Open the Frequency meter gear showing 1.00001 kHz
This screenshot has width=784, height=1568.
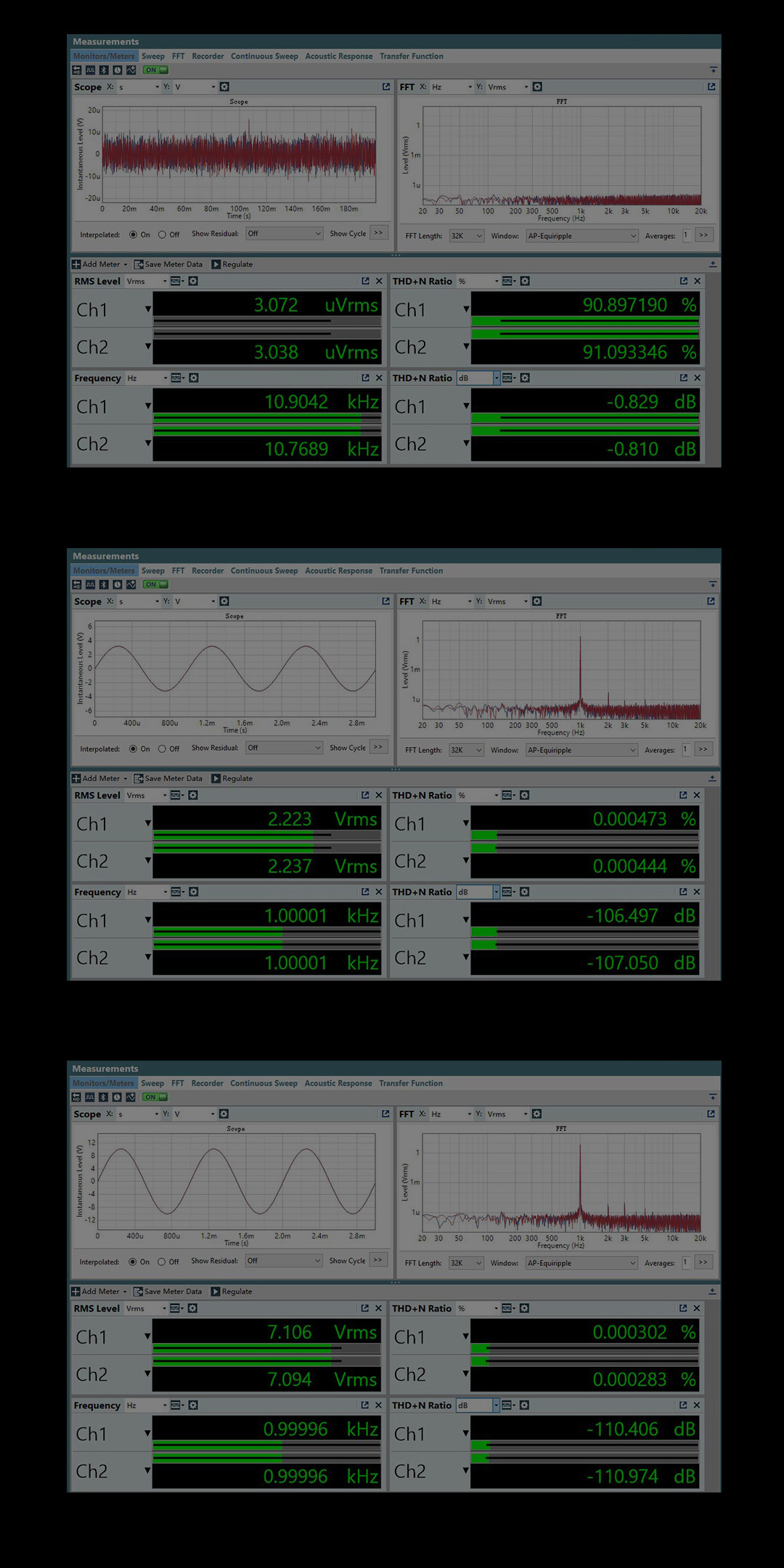coord(193,891)
